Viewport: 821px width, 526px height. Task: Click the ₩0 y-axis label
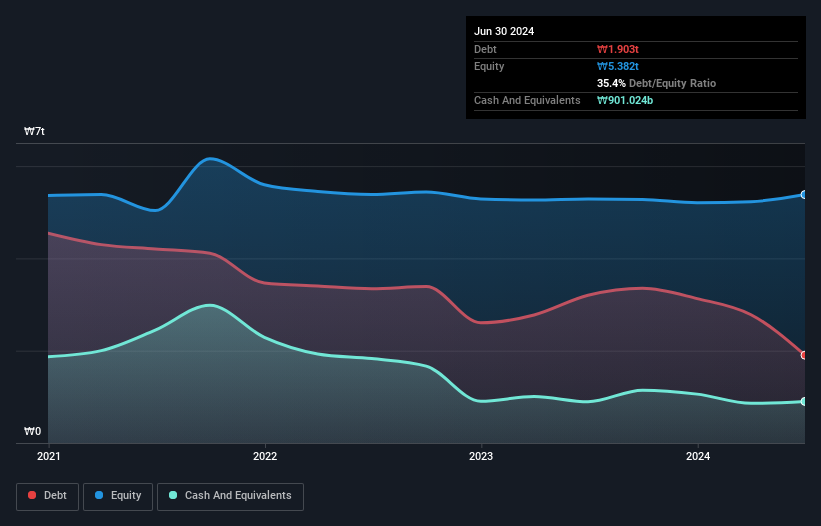click(x=32, y=431)
